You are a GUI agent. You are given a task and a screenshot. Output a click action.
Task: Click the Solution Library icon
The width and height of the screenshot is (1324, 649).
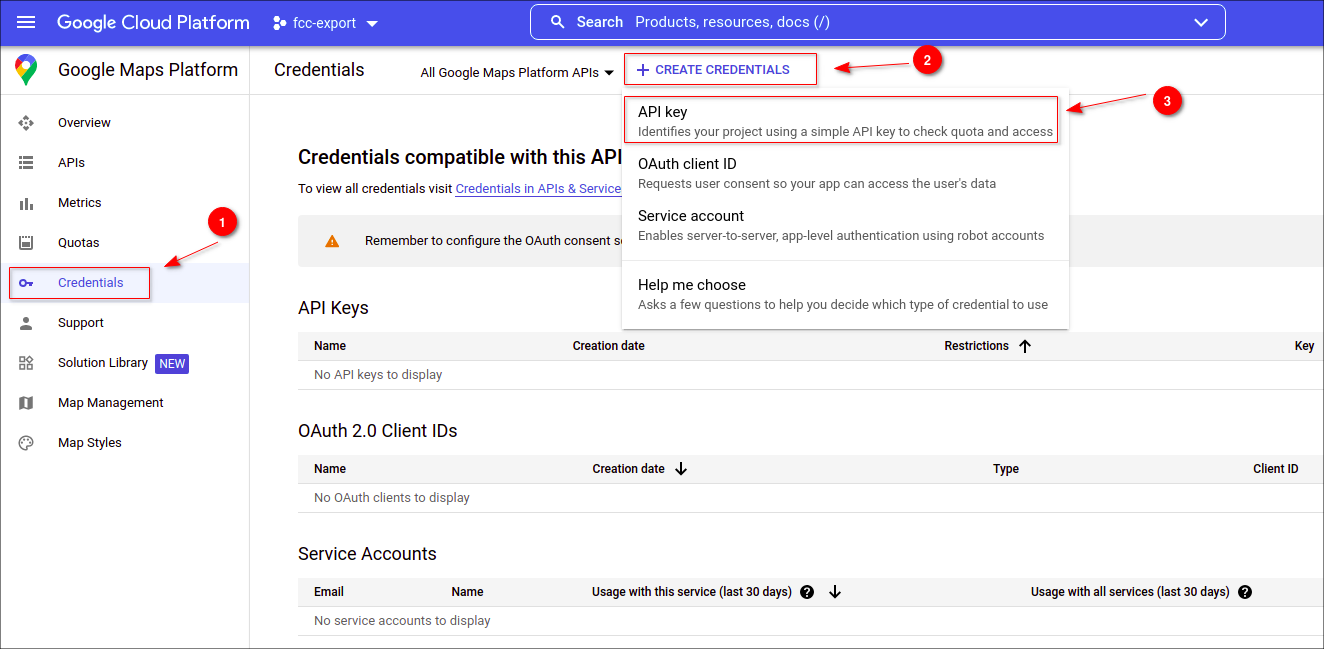(x=26, y=363)
